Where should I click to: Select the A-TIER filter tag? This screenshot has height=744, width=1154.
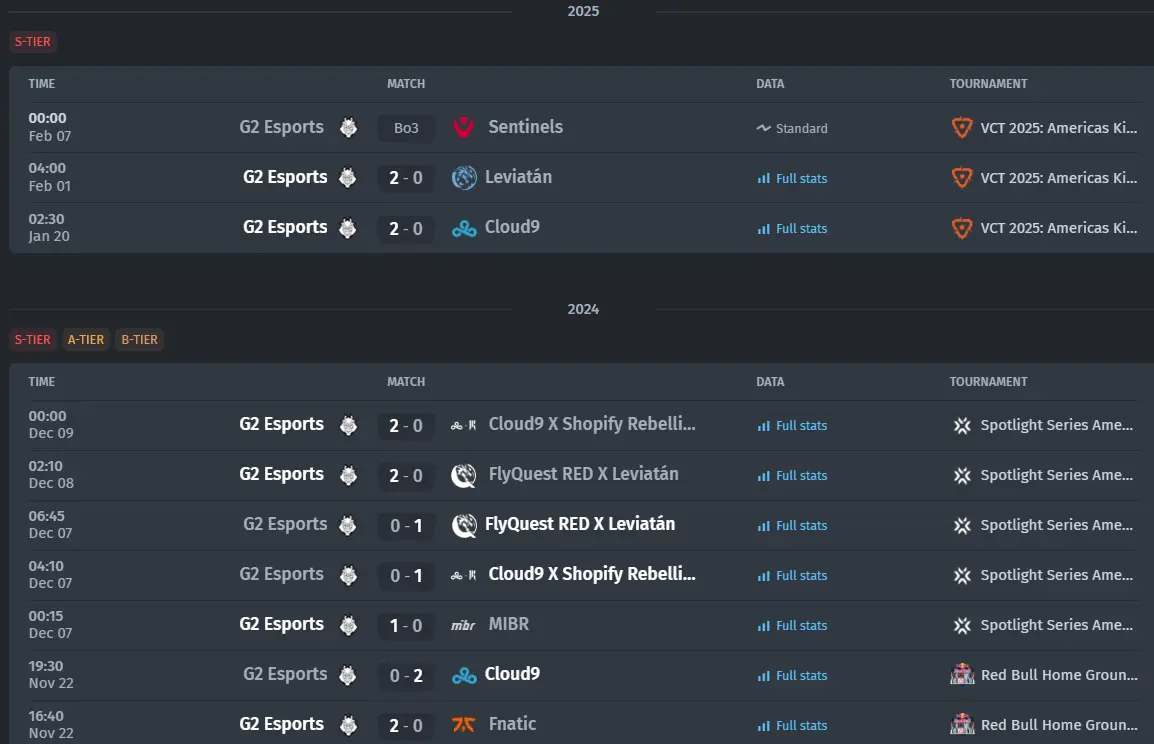pos(86,340)
